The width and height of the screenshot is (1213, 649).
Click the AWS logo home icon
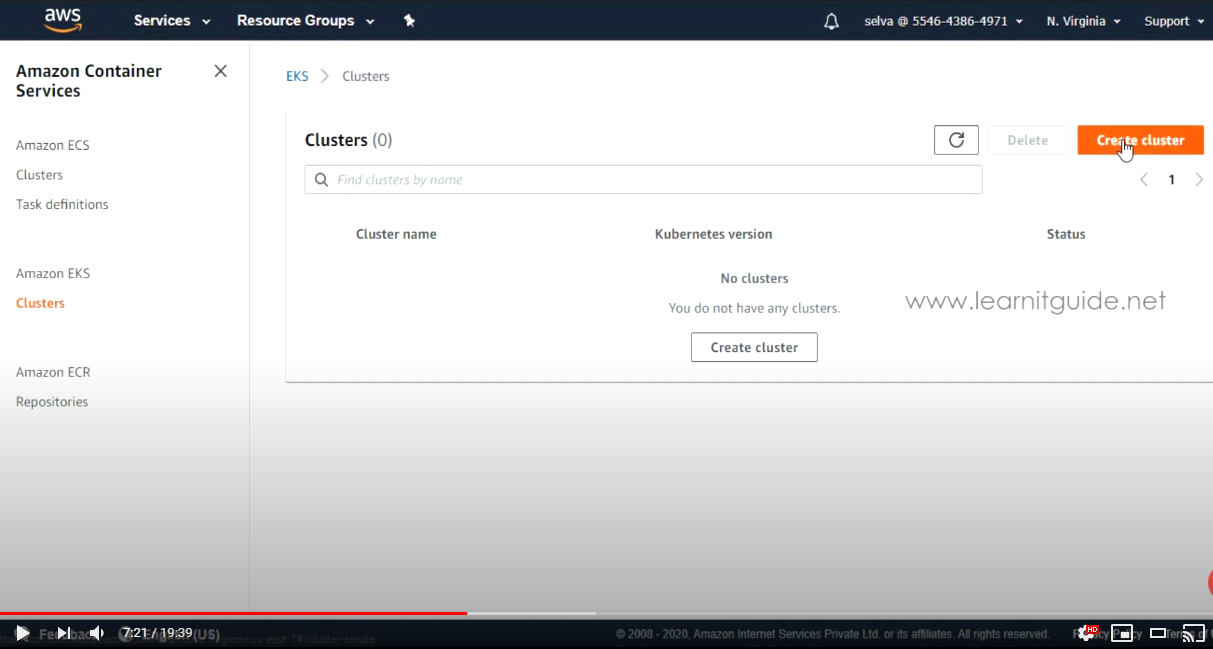point(62,20)
